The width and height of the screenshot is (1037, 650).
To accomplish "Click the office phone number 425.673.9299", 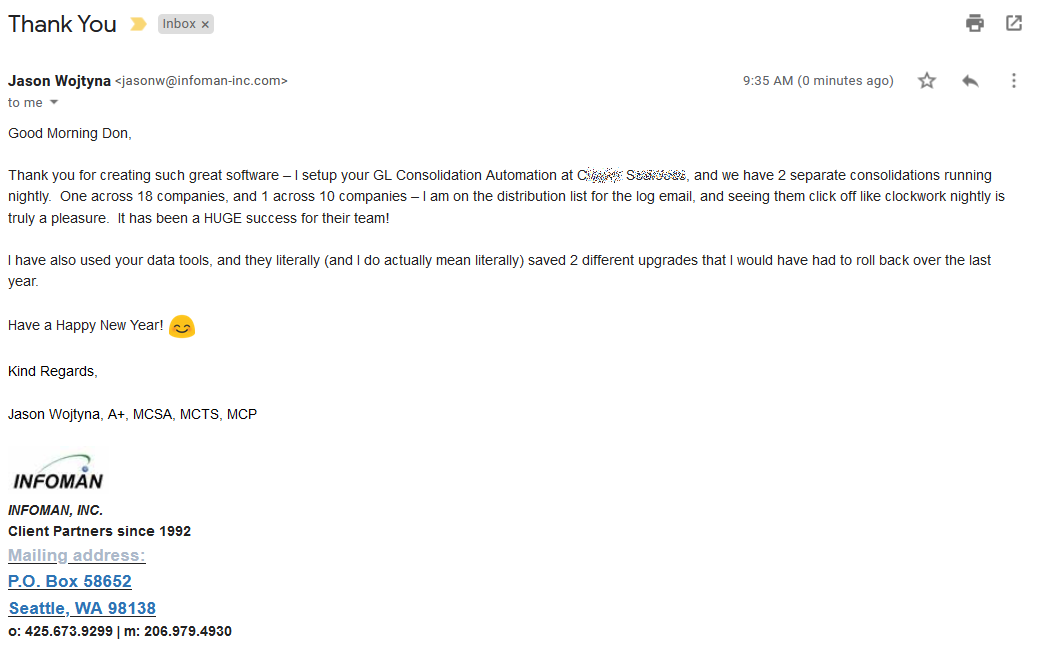I will click(x=69, y=631).
